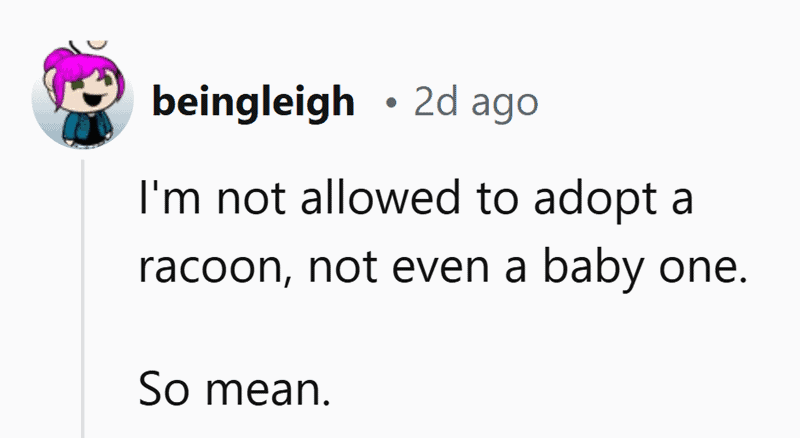Click the 'So mean.' line of text
This screenshot has height=438, width=800.
(x=235, y=390)
